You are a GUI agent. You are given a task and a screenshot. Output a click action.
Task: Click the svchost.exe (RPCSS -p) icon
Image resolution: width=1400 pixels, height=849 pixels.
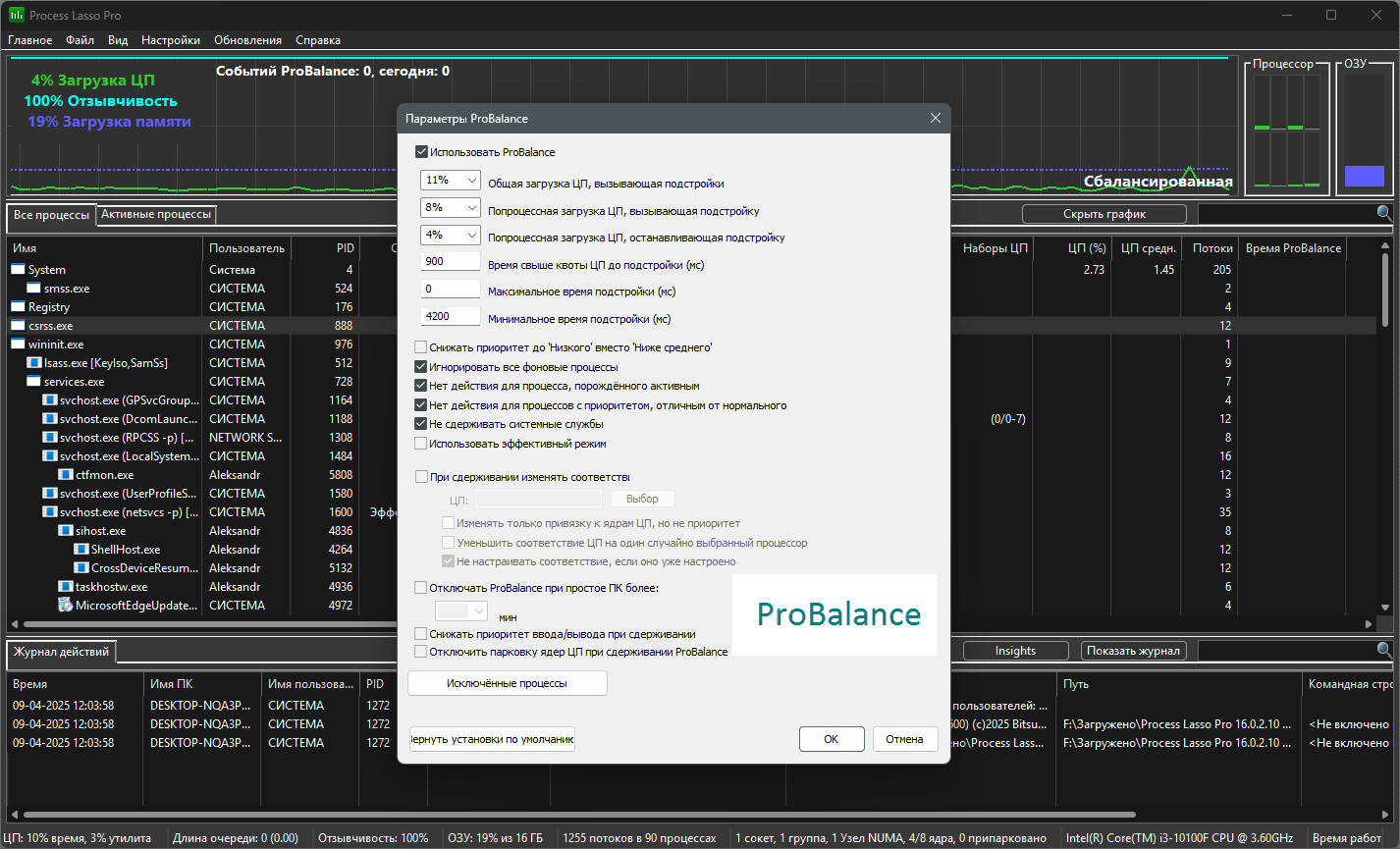[50, 438]
